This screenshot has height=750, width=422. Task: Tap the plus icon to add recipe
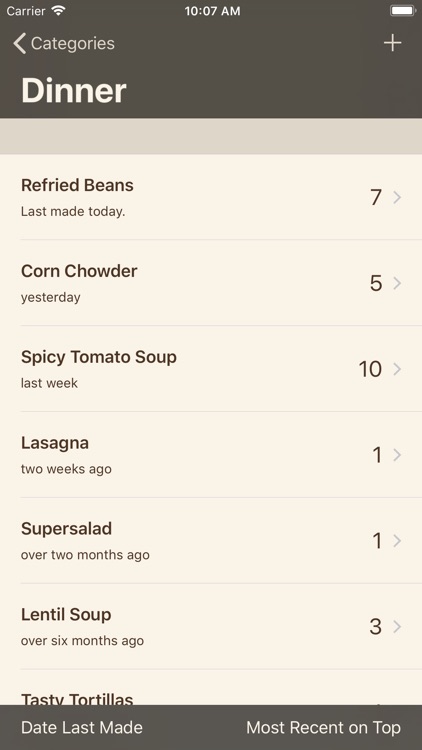(392, 43)
